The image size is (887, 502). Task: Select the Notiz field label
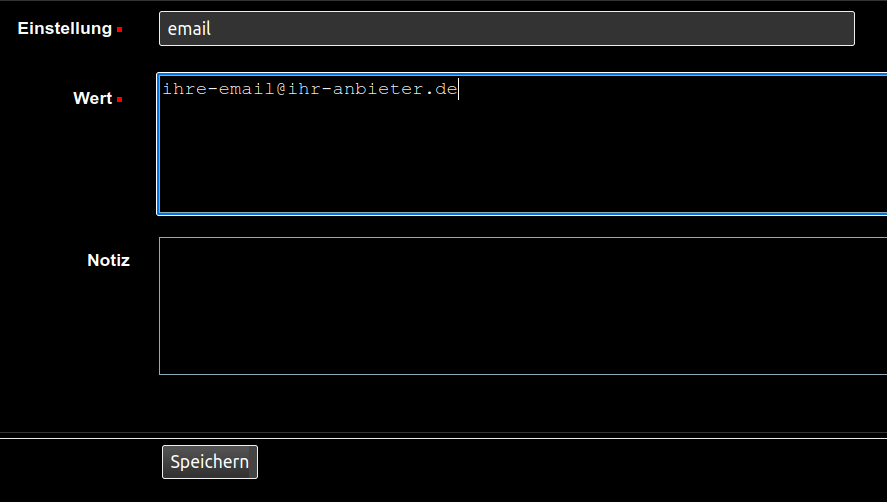(109, 260)
